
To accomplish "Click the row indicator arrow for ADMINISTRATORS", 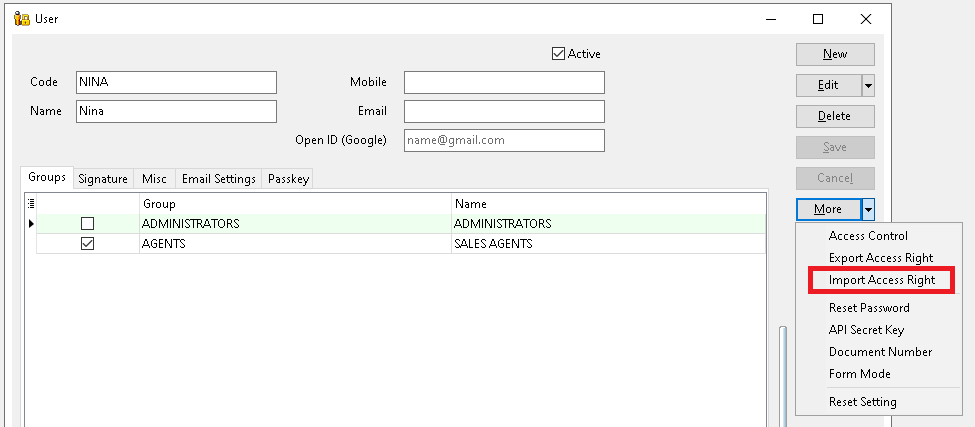I will [x=31, y=223].
